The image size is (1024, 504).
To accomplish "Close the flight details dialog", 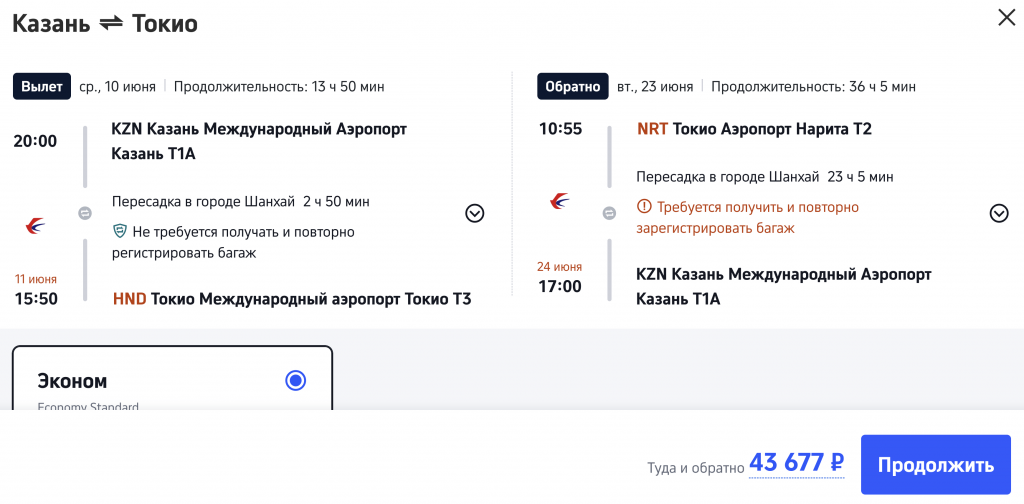I will click(1005, 17).
